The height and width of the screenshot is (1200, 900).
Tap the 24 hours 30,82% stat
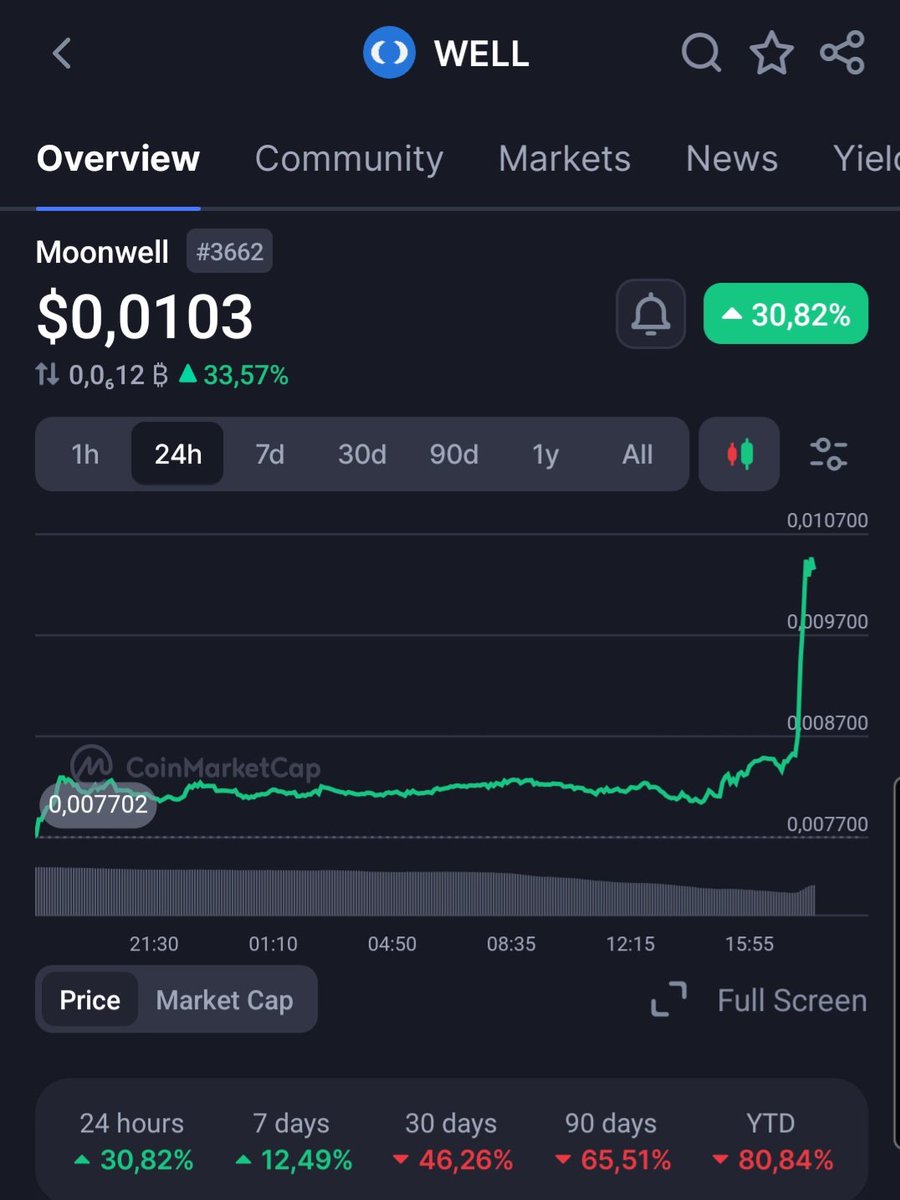133,1142
